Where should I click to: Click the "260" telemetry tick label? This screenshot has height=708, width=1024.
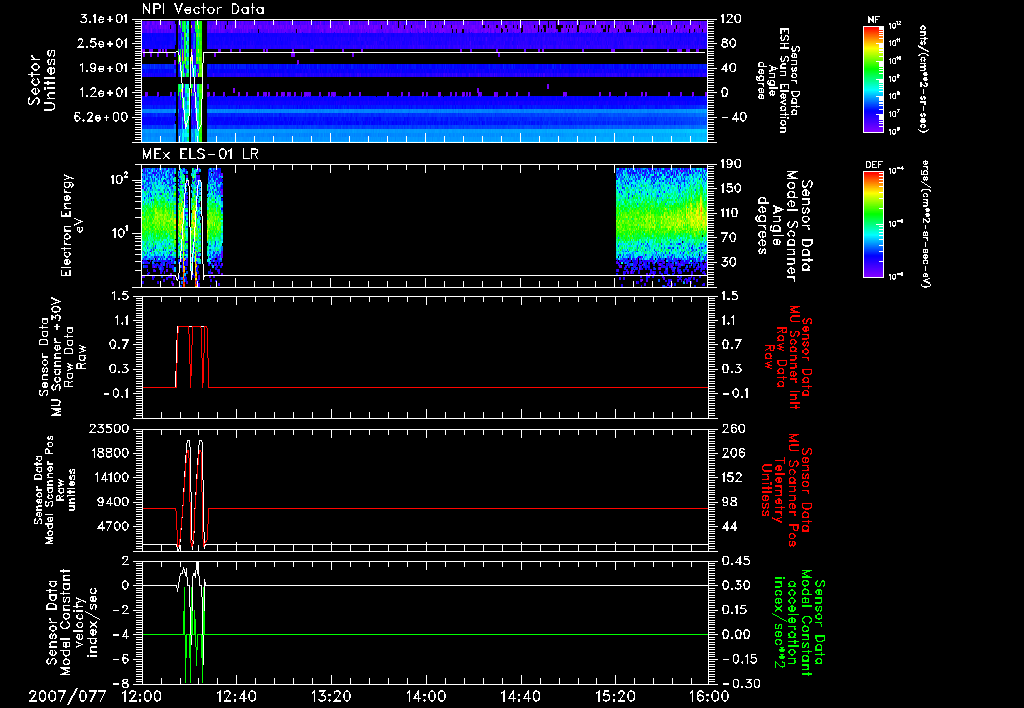pyautogui.click(x=731, y=428)
